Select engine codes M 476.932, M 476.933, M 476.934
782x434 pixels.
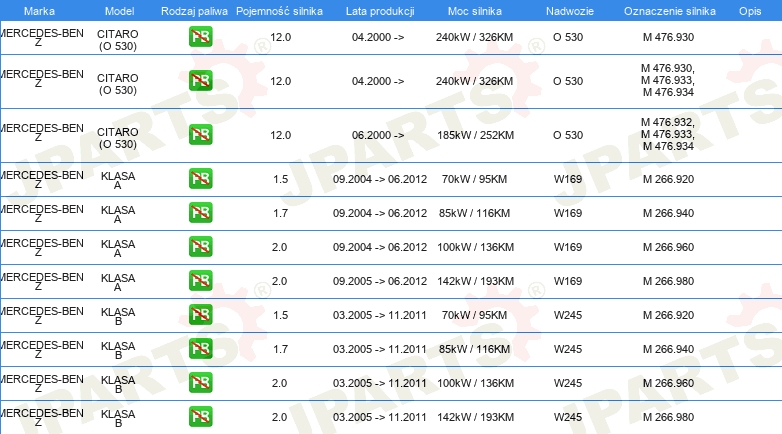[668, 134]
